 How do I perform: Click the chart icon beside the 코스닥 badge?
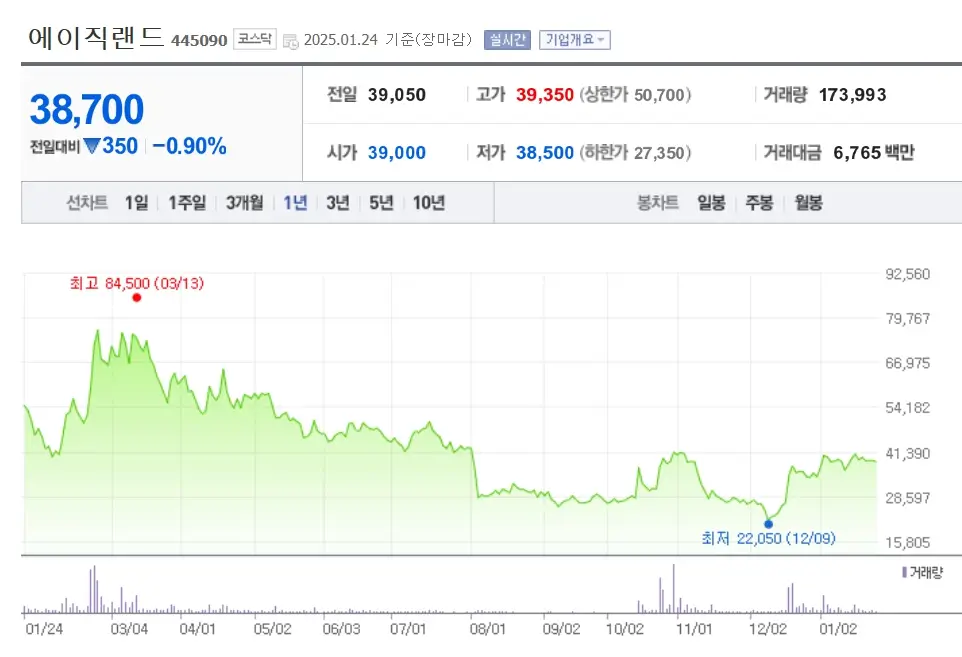[289, 40]
